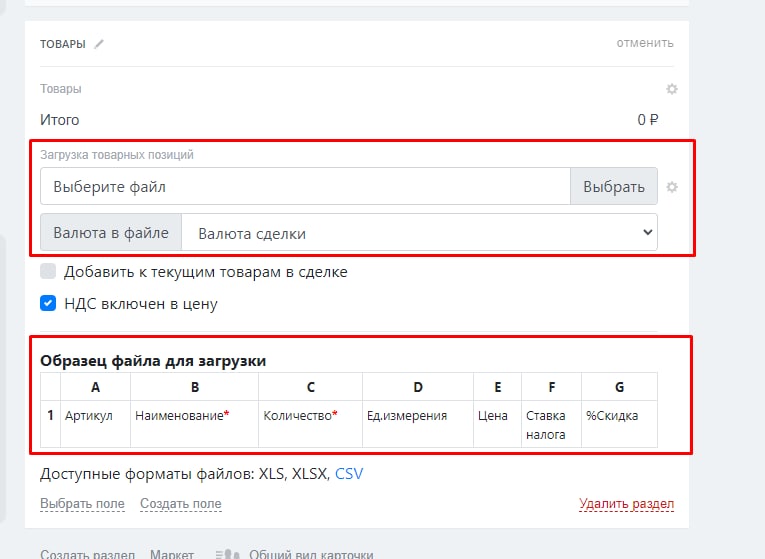Enable Добавить к текущим товарам в сделке
This screenshot has height=559, width=765.
[x=48, y=271]
